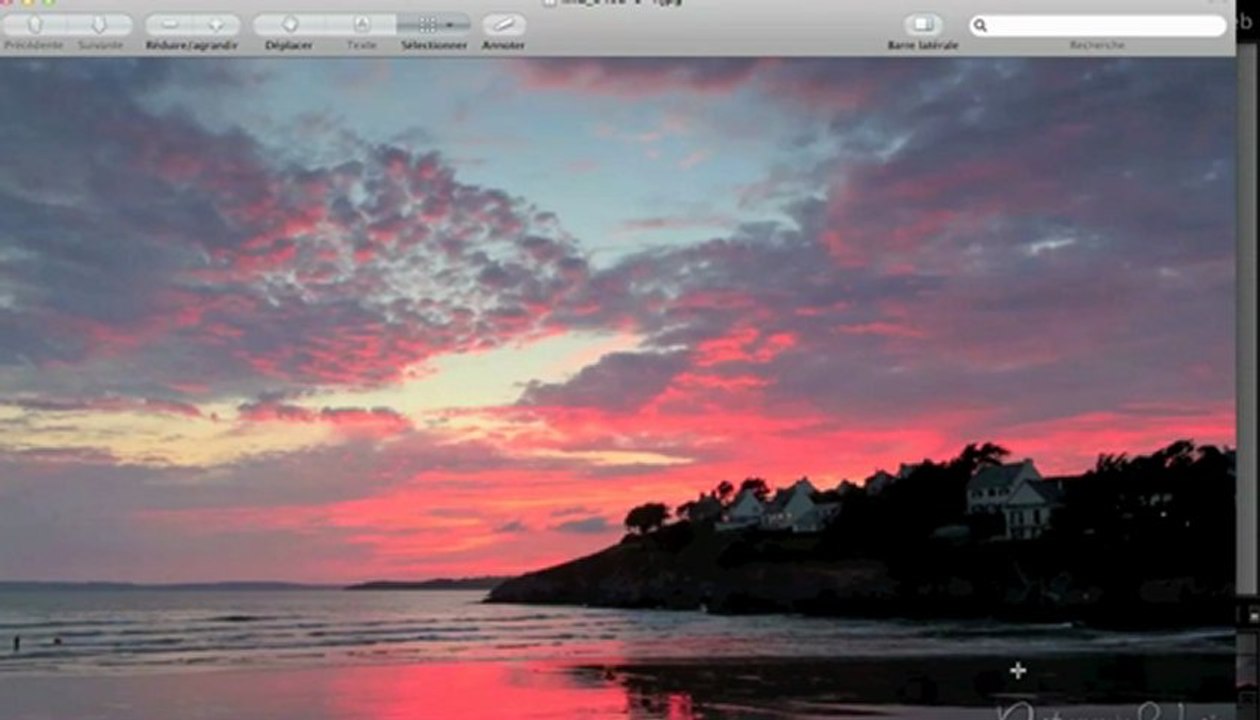Viewport: 1260px width, 720px height.
Task: Go to previous image with Précédente button
Action: click(35, 24)
